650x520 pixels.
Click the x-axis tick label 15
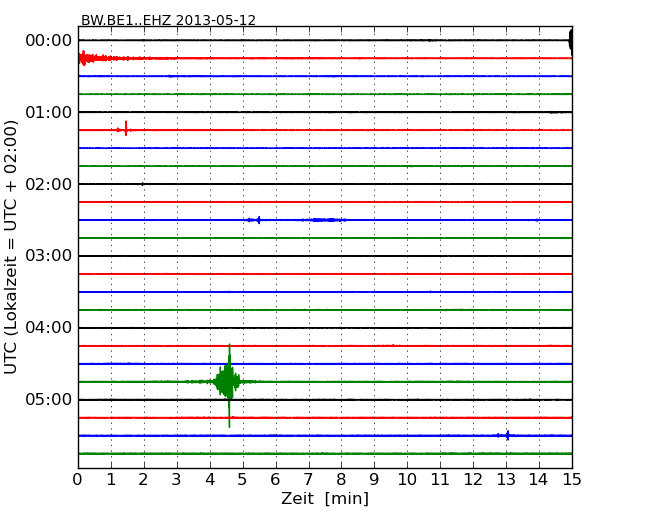point(572,480)
